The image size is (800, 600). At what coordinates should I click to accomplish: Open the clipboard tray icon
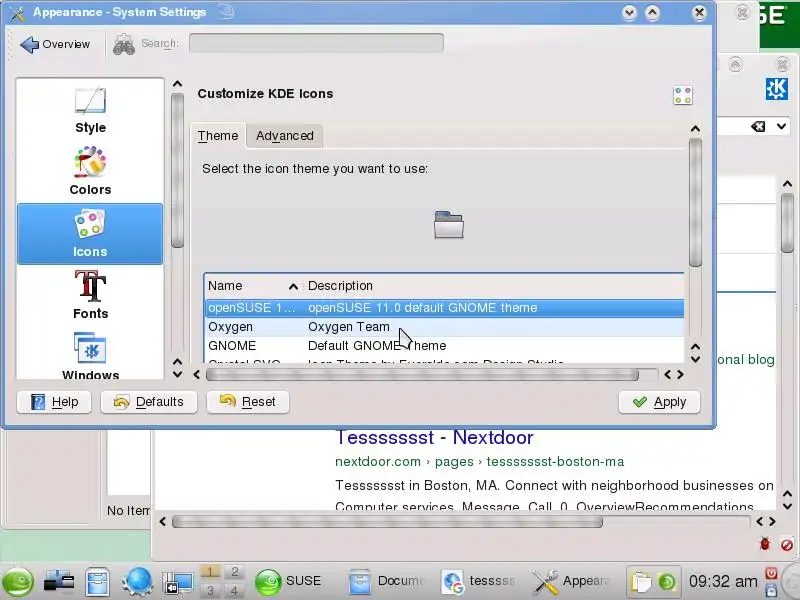pyautogui.click(x=641, y=582)
